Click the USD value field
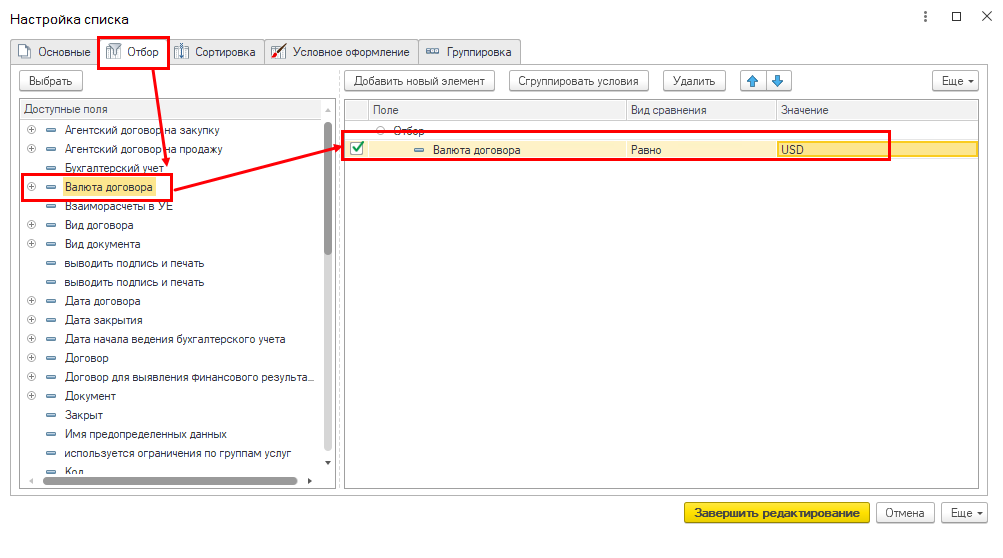1003x558 pixels. tap(877, 150)
